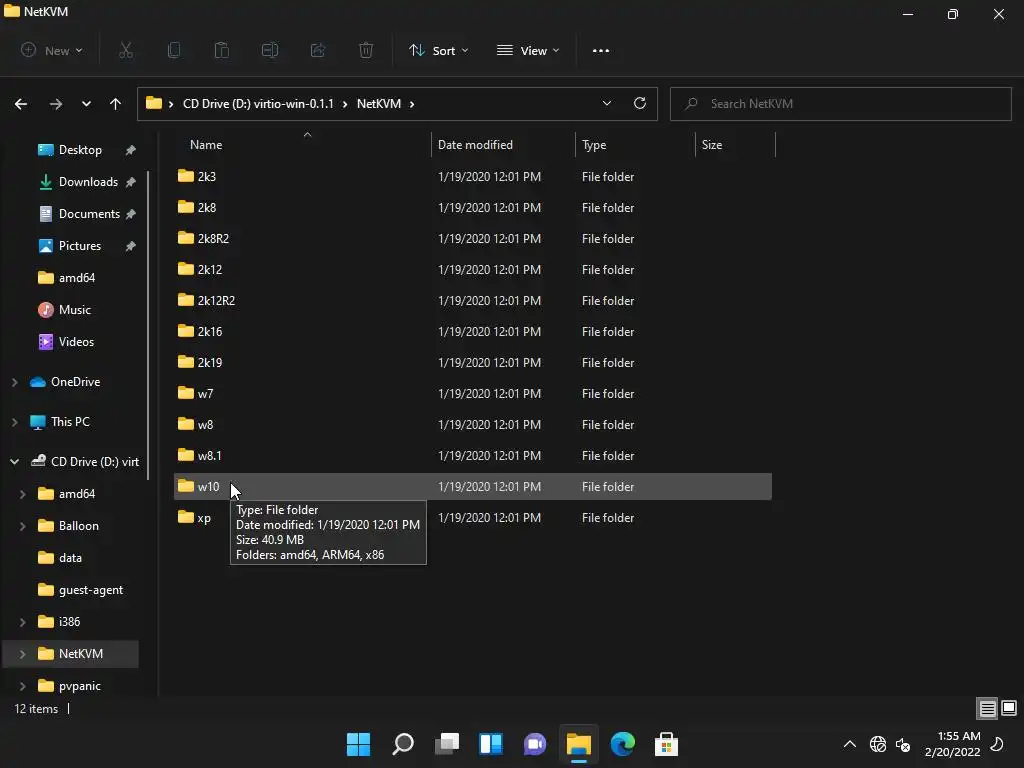The height and width of the screenshot is (768, 1024).
Task: Select Documents in Quick access
Action: click(89, 214)
